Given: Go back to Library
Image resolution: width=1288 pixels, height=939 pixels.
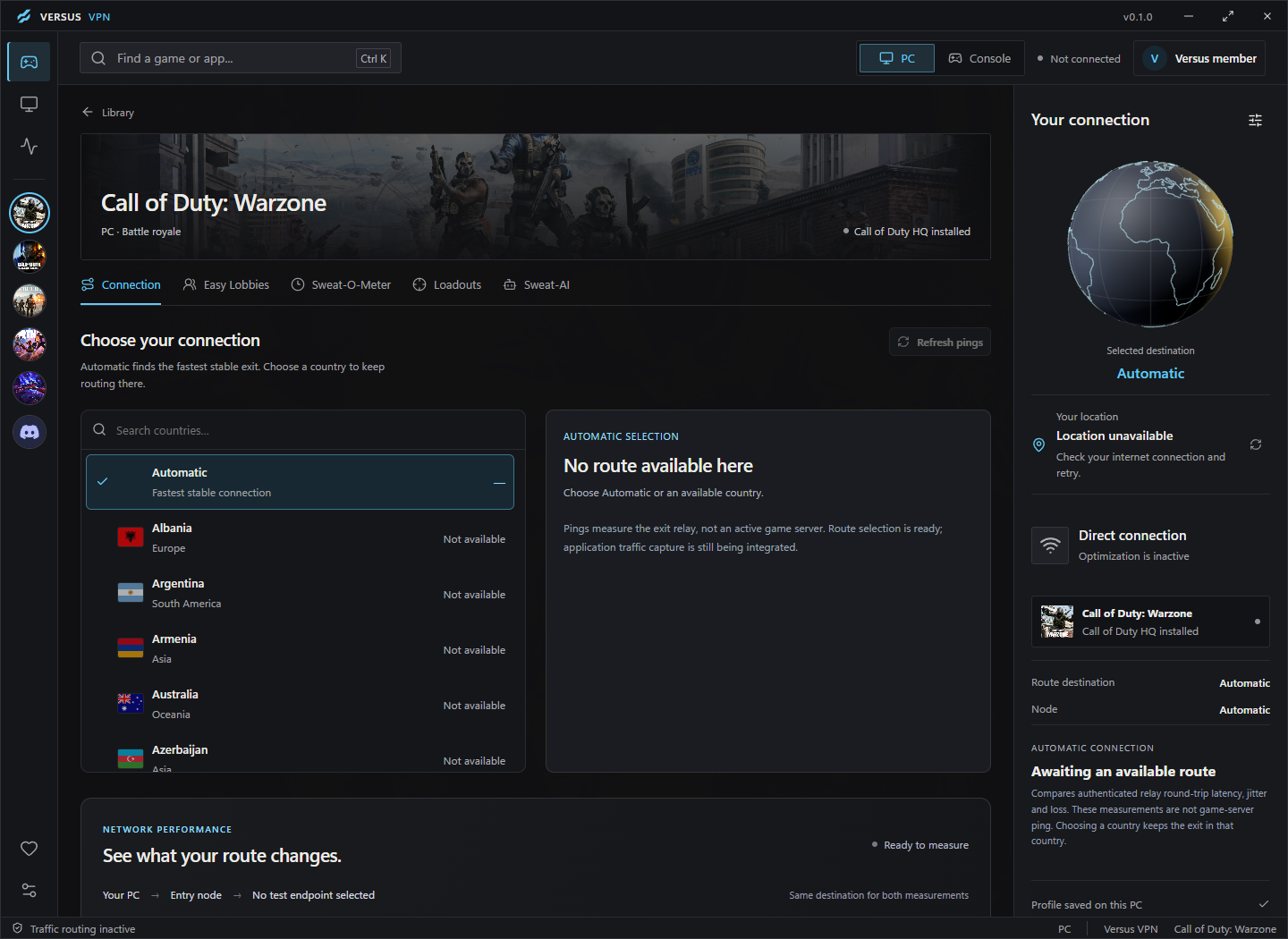Looking at the screenshot, I should (x=107, y=113).
